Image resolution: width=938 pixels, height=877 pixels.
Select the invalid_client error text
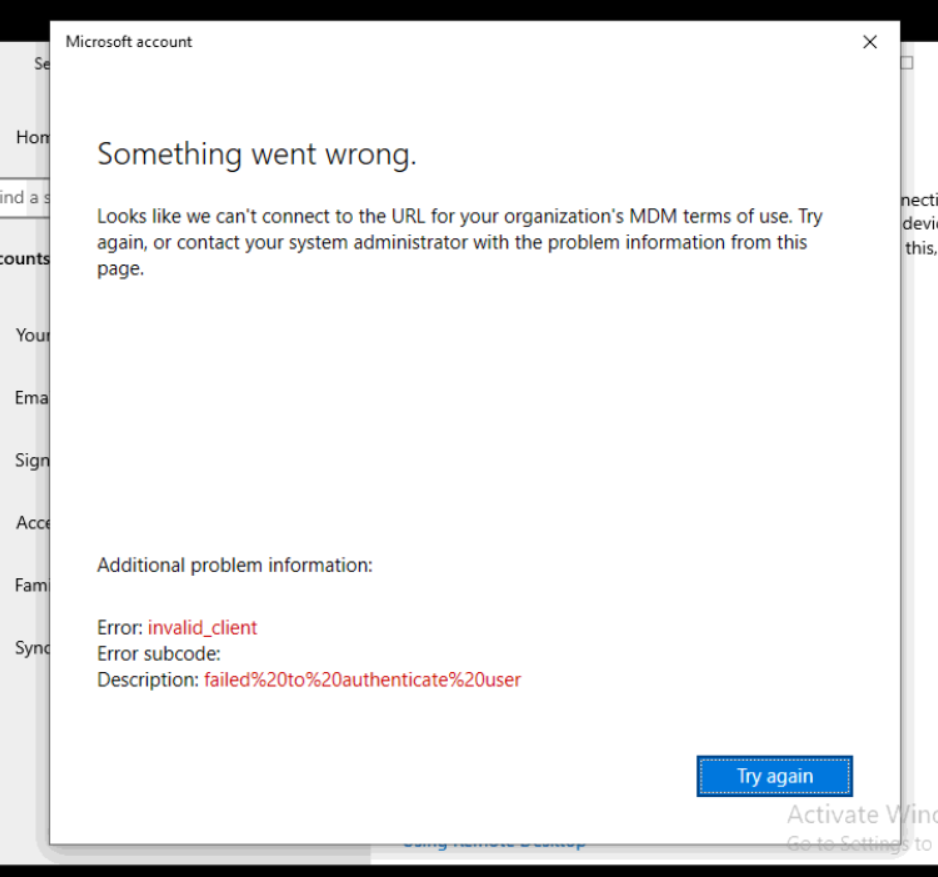pos(202,628)
